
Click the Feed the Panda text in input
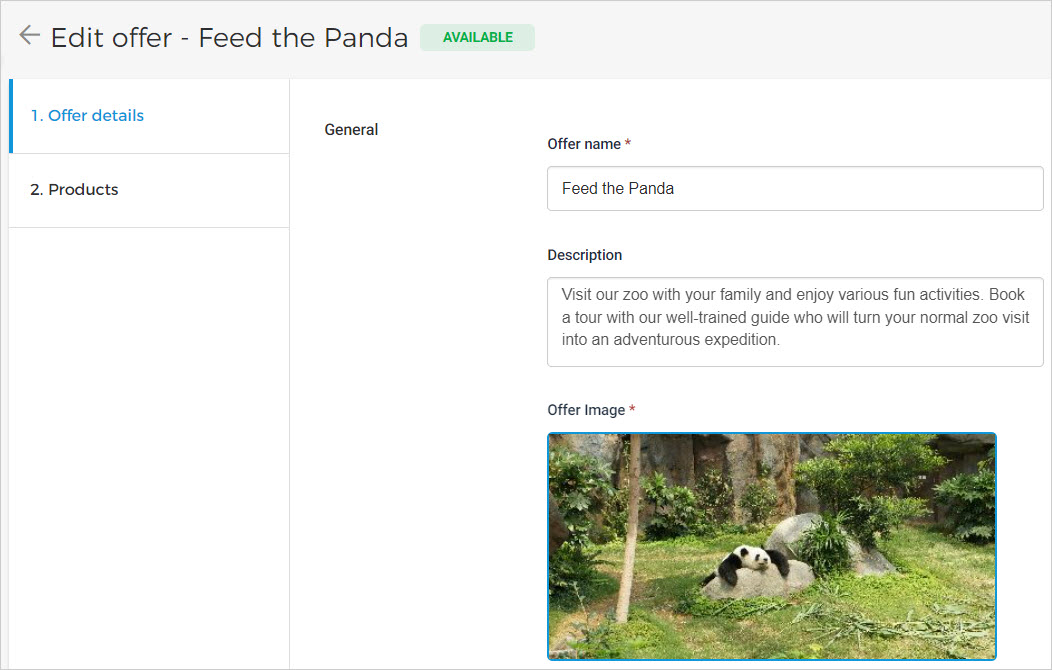pyautogui.click(x=617, y=188)
